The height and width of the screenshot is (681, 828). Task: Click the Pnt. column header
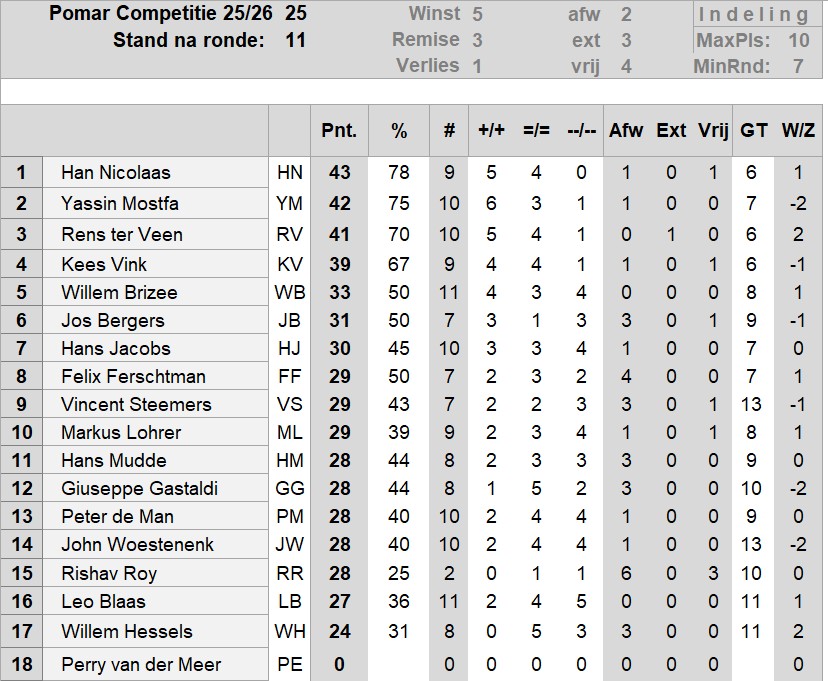(x=339, y=130)
